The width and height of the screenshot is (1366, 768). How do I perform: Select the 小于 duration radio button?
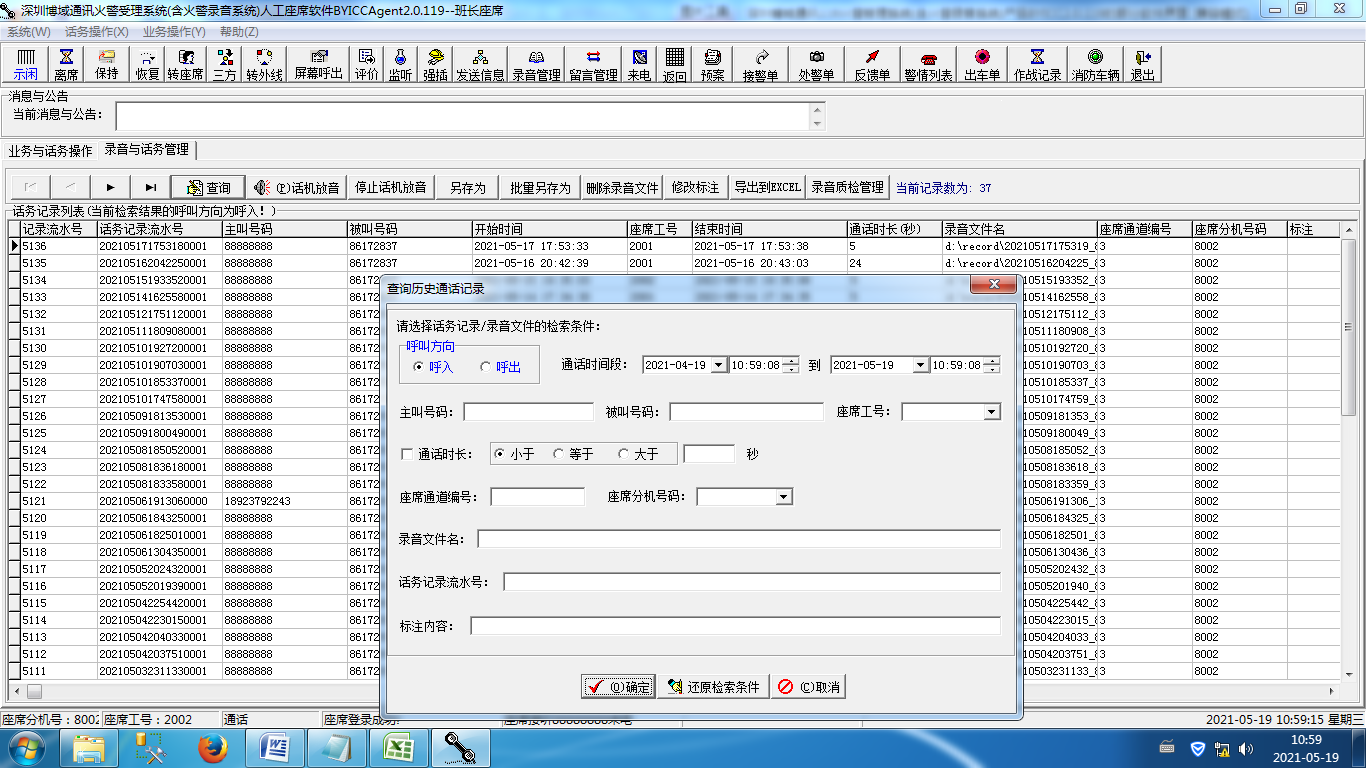click(514, 454)
